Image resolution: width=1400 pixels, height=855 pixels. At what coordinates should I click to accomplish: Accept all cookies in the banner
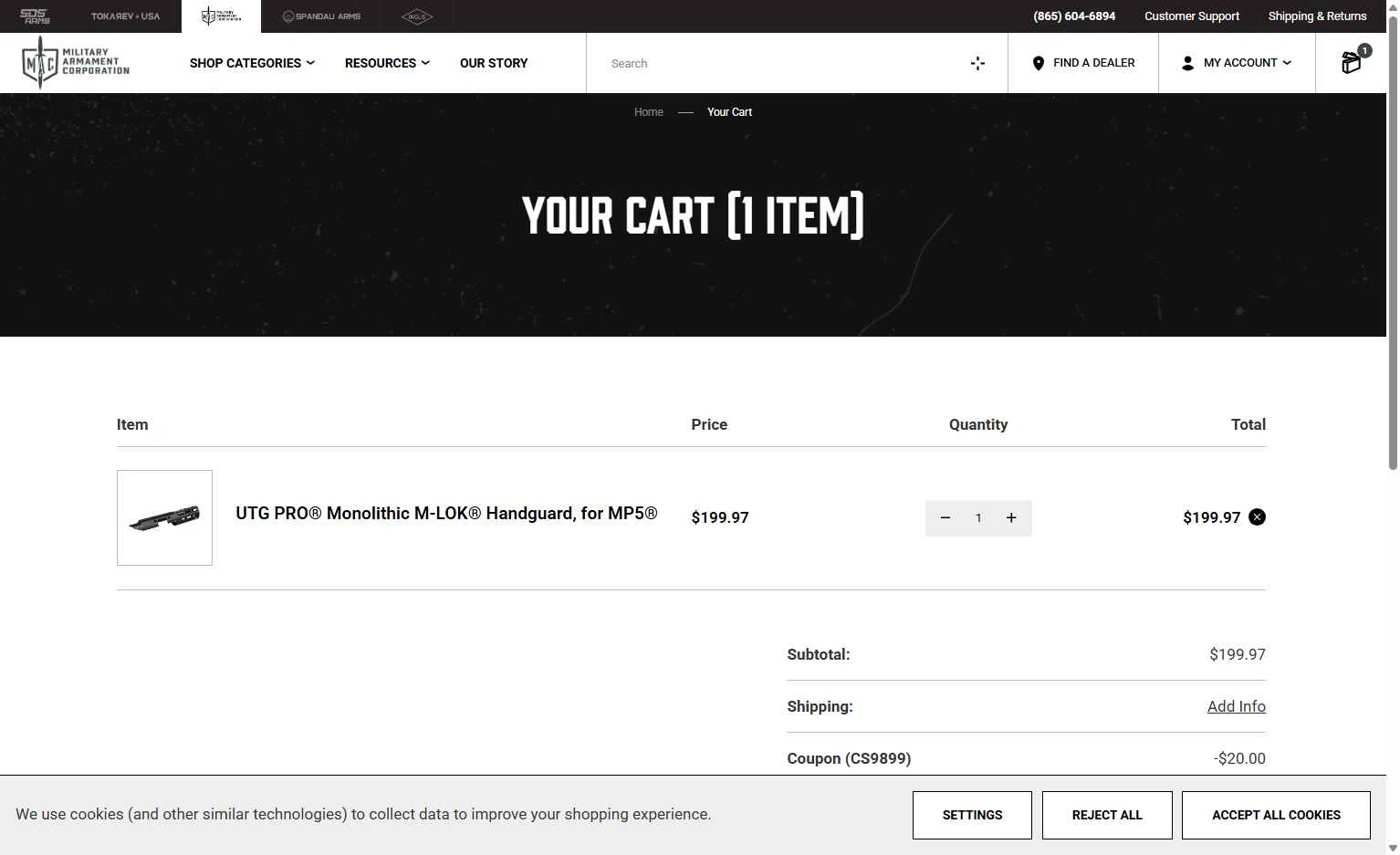click(1276, 815)
